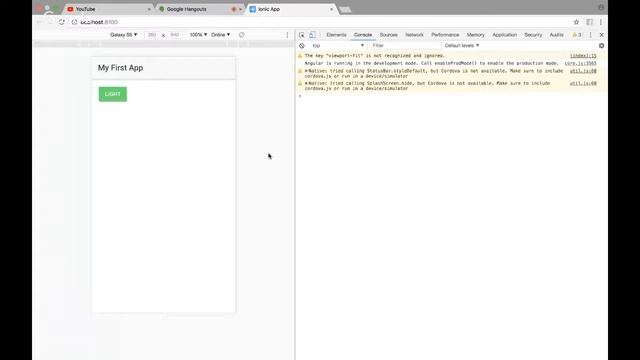Click the extension icon beside star

(589, 22)
